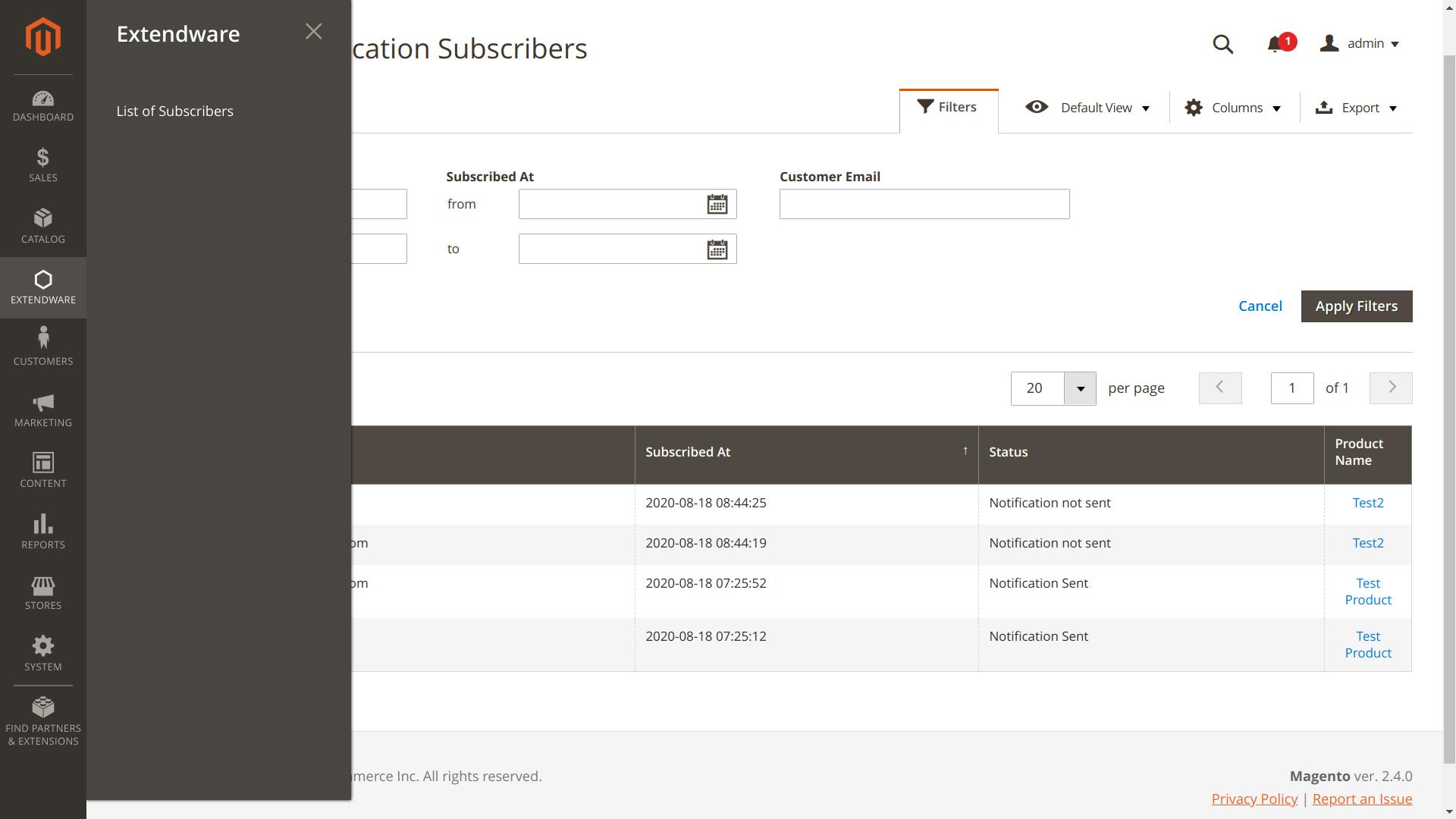
Task: Open the Dashboard menu
Action: [x=43, y=105]
